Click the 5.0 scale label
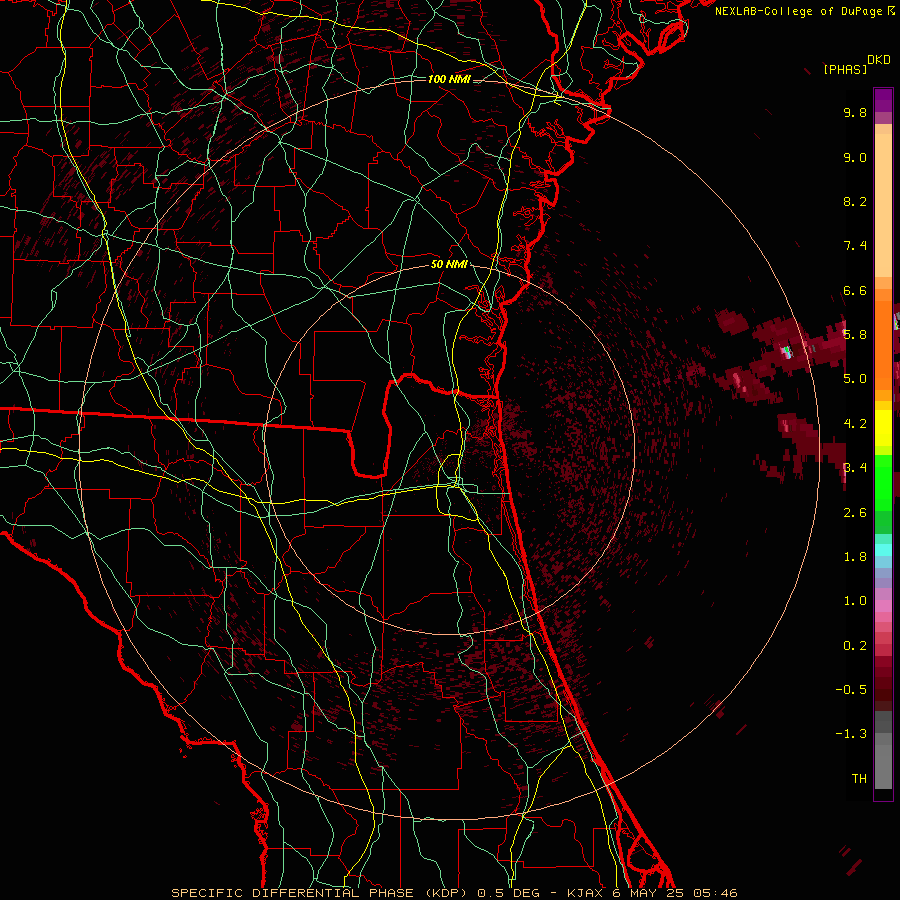 point(855,379)
